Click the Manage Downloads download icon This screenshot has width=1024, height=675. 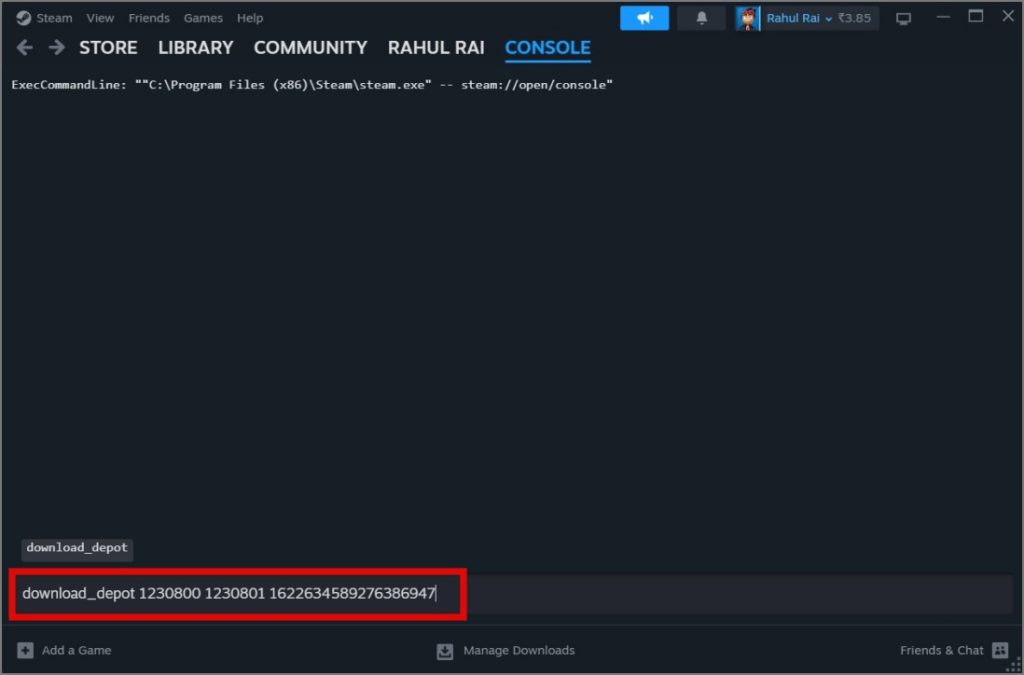(443, 650)
